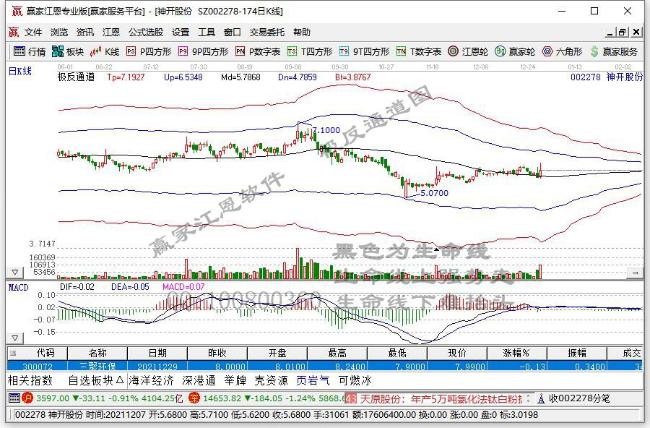Restore the inner child window button

622,32
